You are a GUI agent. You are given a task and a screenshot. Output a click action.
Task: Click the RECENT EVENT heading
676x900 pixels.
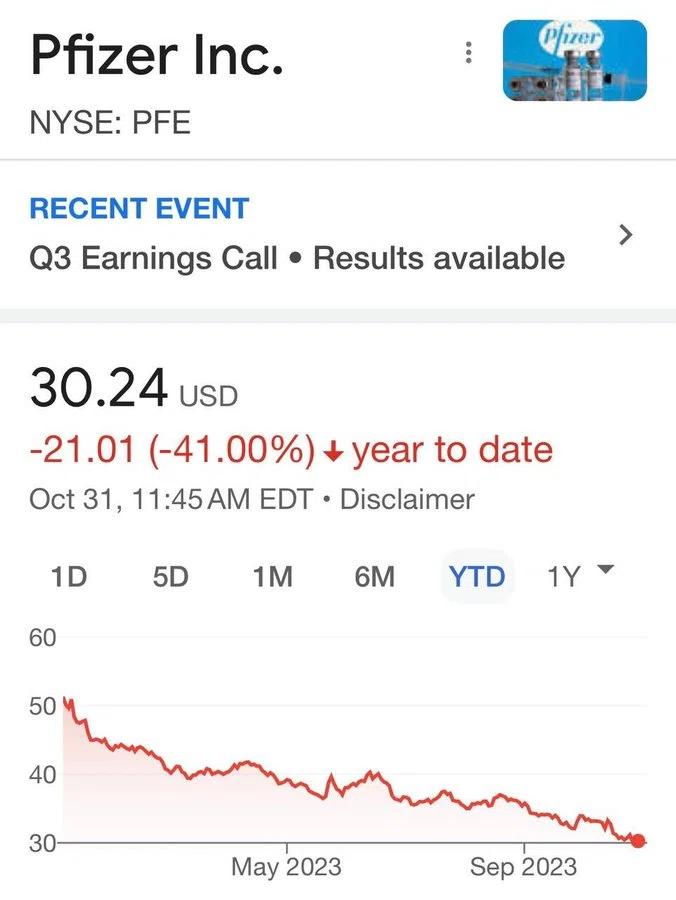[139, 208]
